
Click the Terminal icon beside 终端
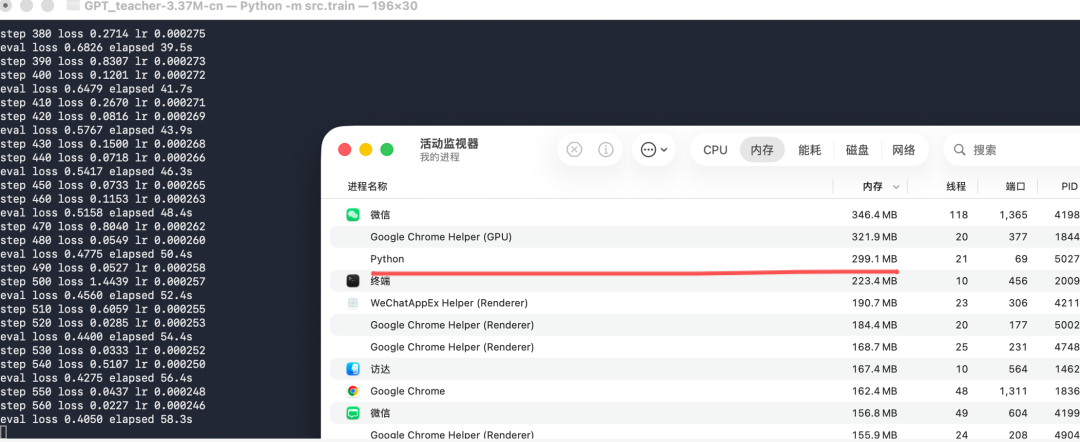coord(353,281)
